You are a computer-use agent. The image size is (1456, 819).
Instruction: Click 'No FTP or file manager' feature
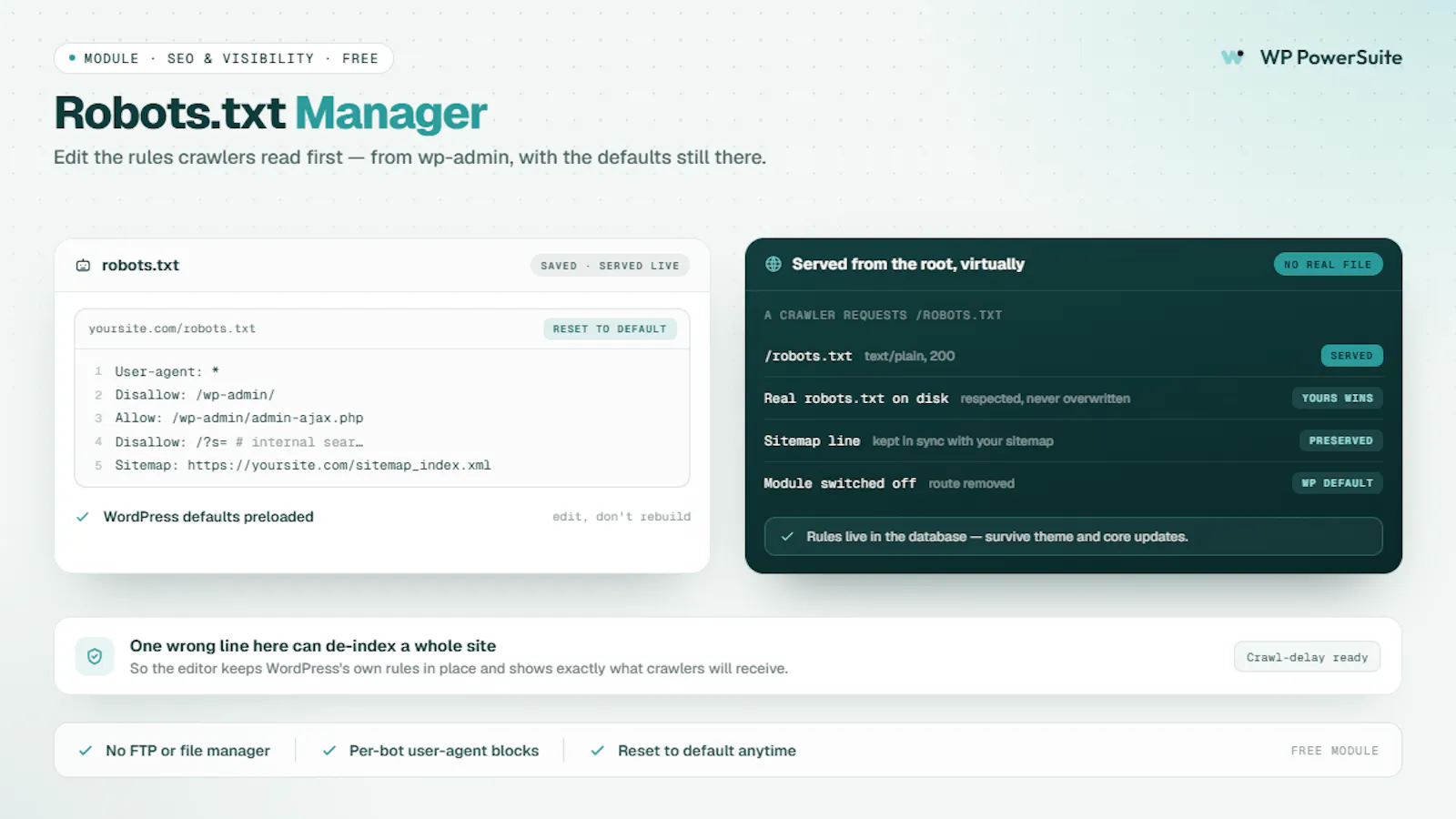[187, 751]
